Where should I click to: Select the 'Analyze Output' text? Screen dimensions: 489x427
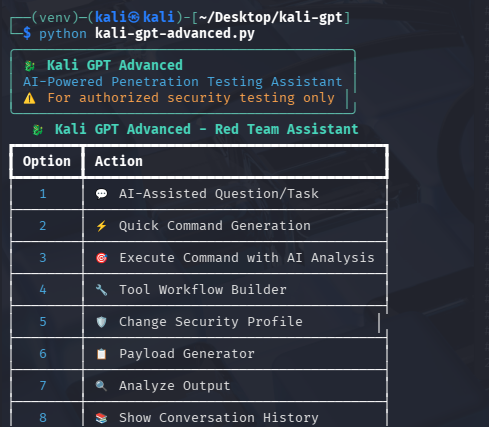click(175, 386)
